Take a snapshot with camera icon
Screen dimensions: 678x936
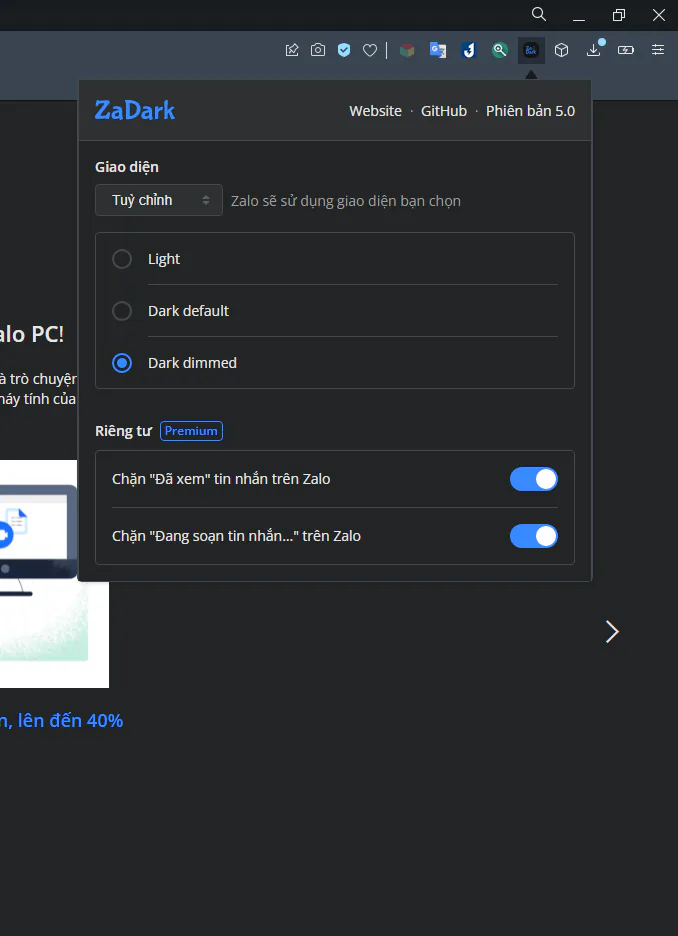[318, 50]
